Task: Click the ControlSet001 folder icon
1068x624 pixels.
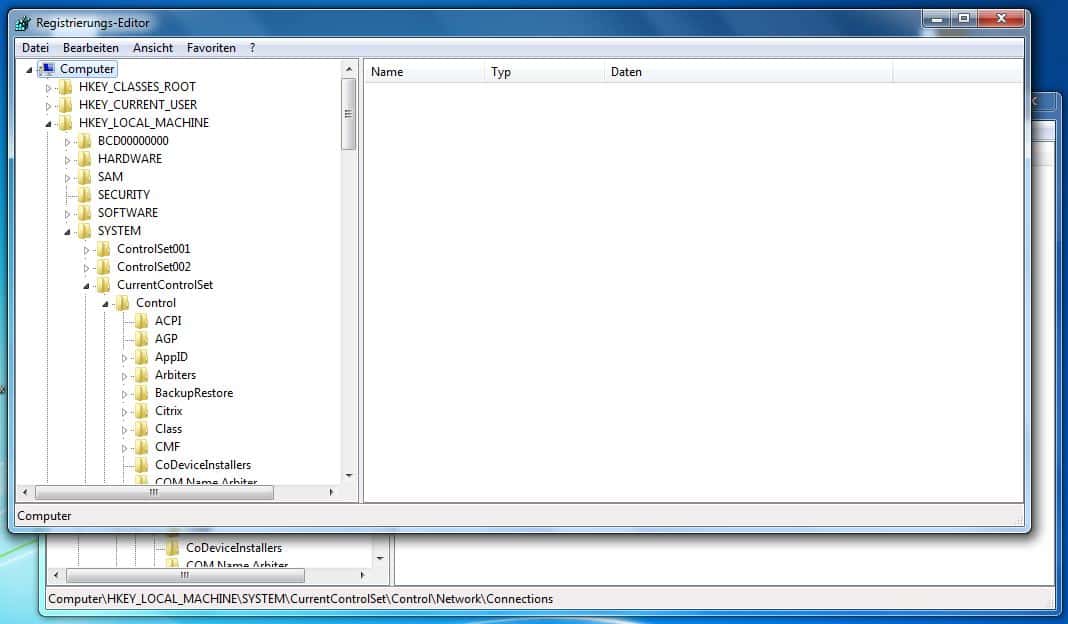Action: tap(104, 249)
